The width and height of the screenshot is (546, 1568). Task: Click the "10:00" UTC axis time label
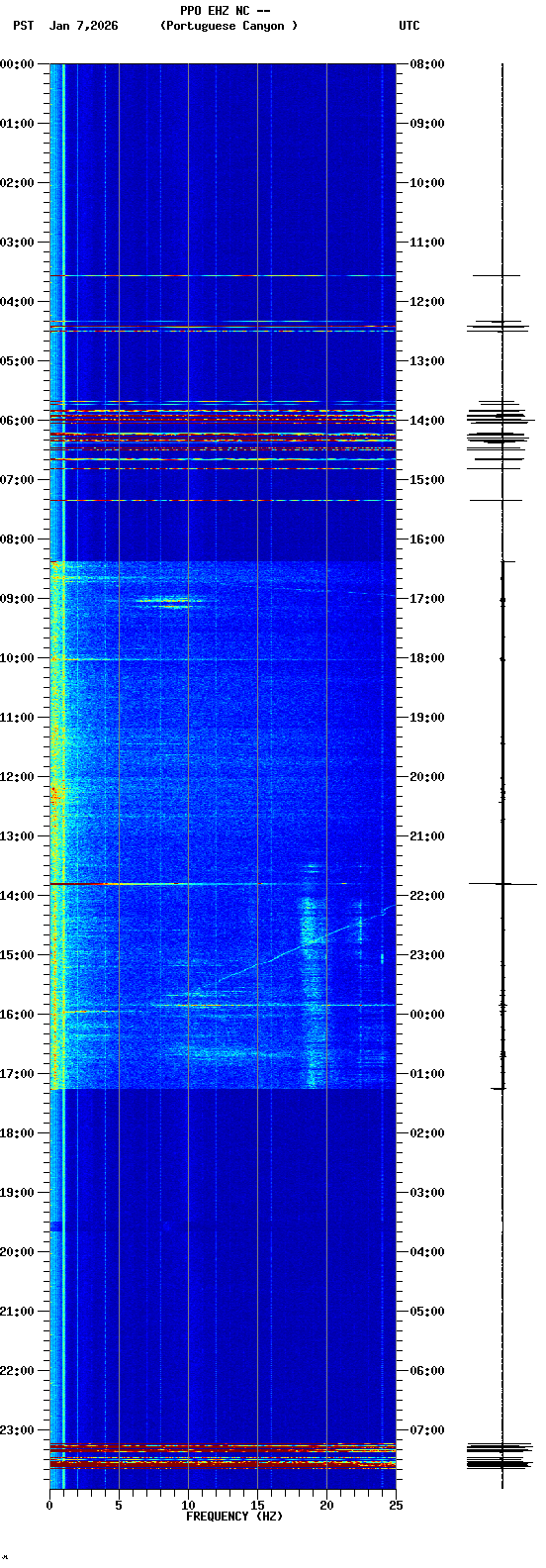427,183
